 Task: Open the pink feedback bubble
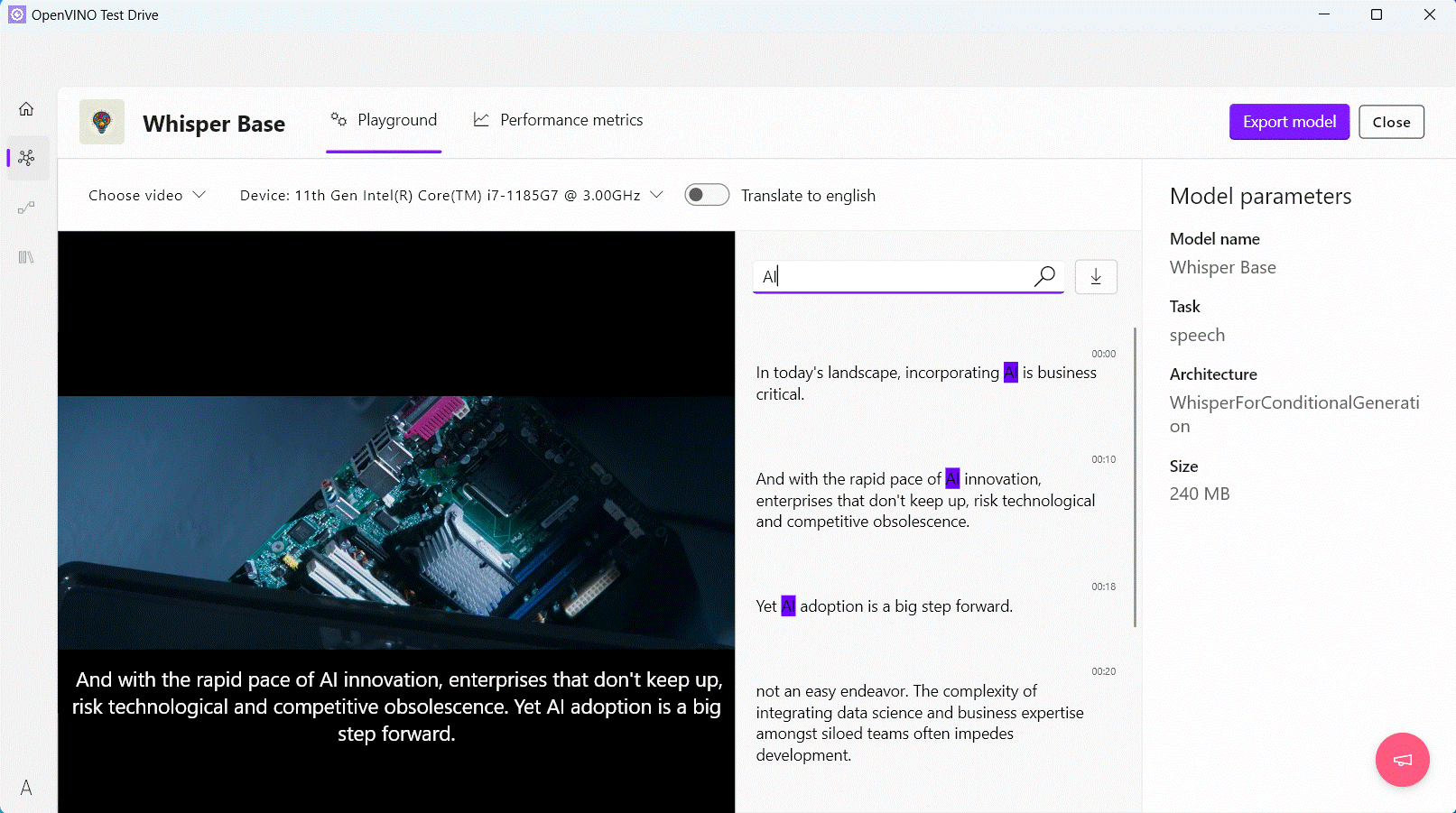click(1401, 760)
